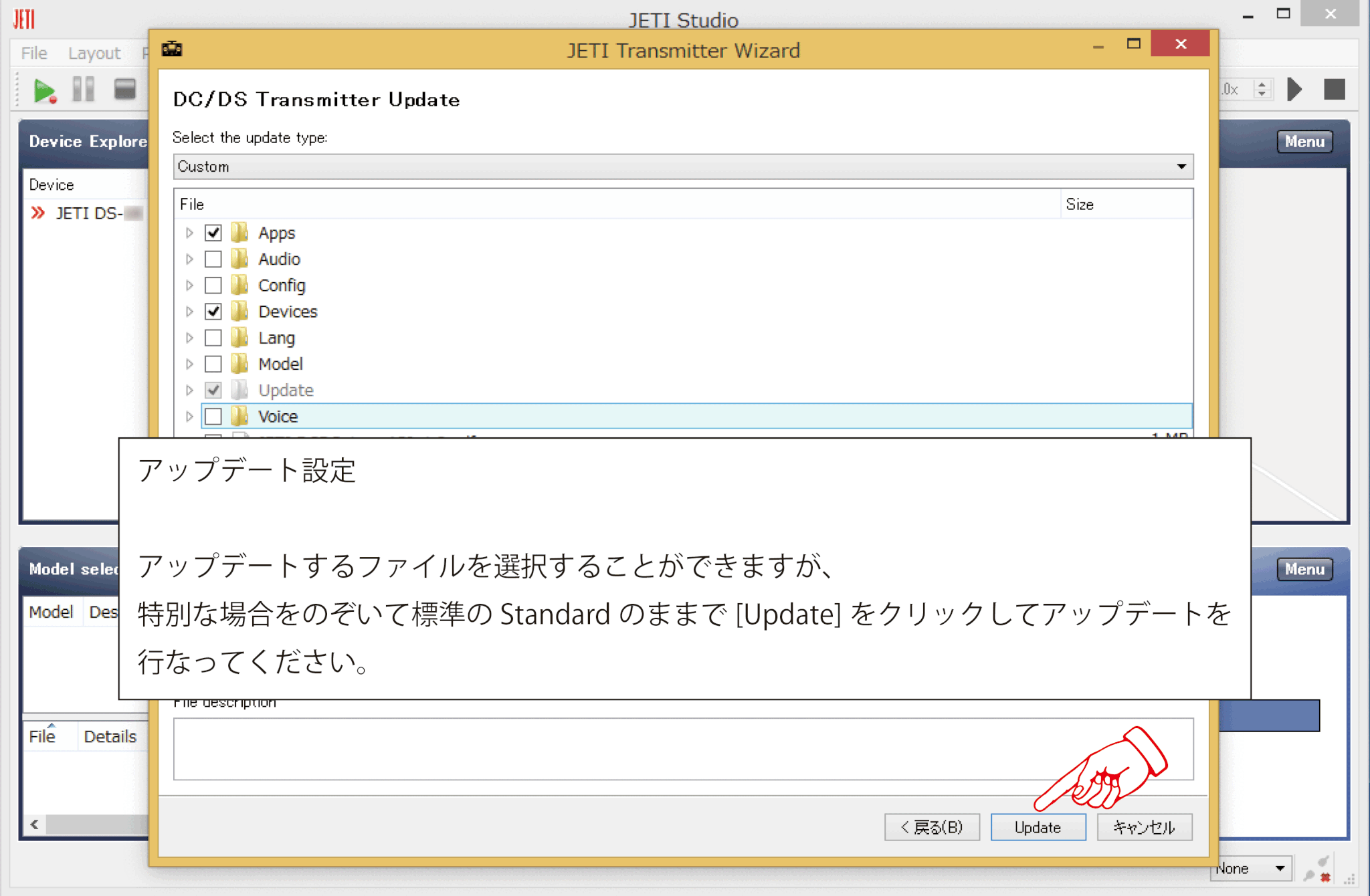Click the Model column header in Model panel
The height and width of the screenshot is (896, 1370).
click(51, 611)
